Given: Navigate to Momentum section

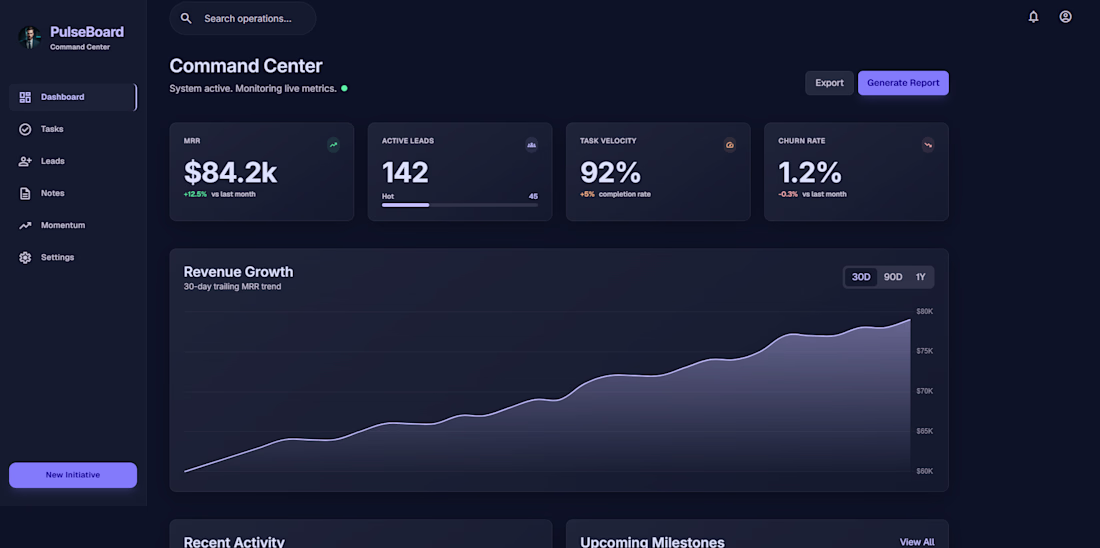Looking at the screenshot, I should pyautogui.click(x=63, y=225).
